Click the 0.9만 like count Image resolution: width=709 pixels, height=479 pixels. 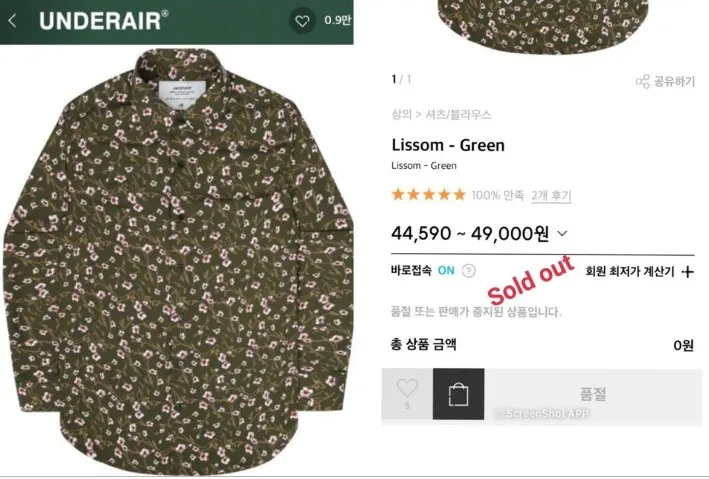tap(337, 20)
